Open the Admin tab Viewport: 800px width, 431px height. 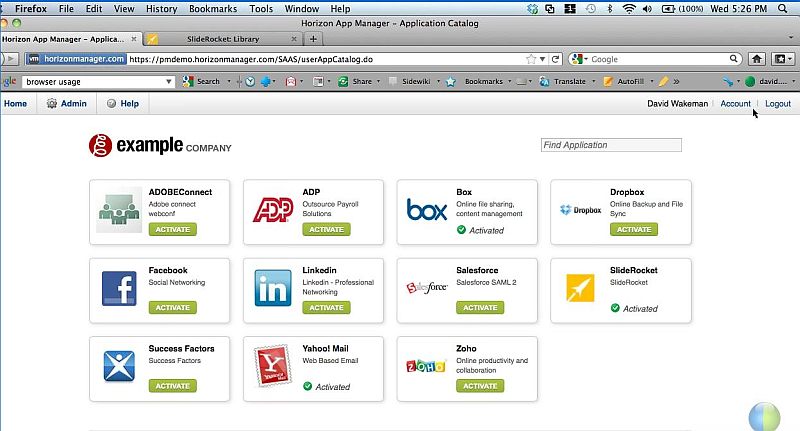(x=67, y=104)
